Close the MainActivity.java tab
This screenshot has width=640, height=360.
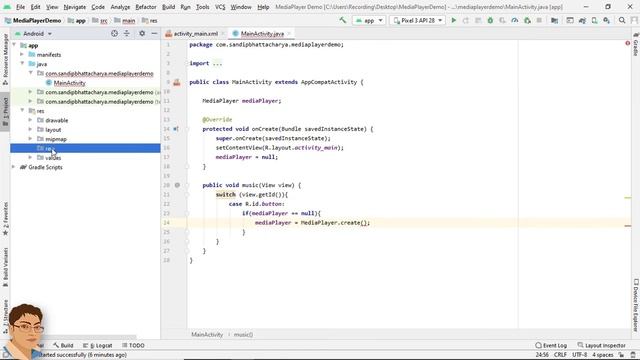pyautogui.click(x=289, y=34)
